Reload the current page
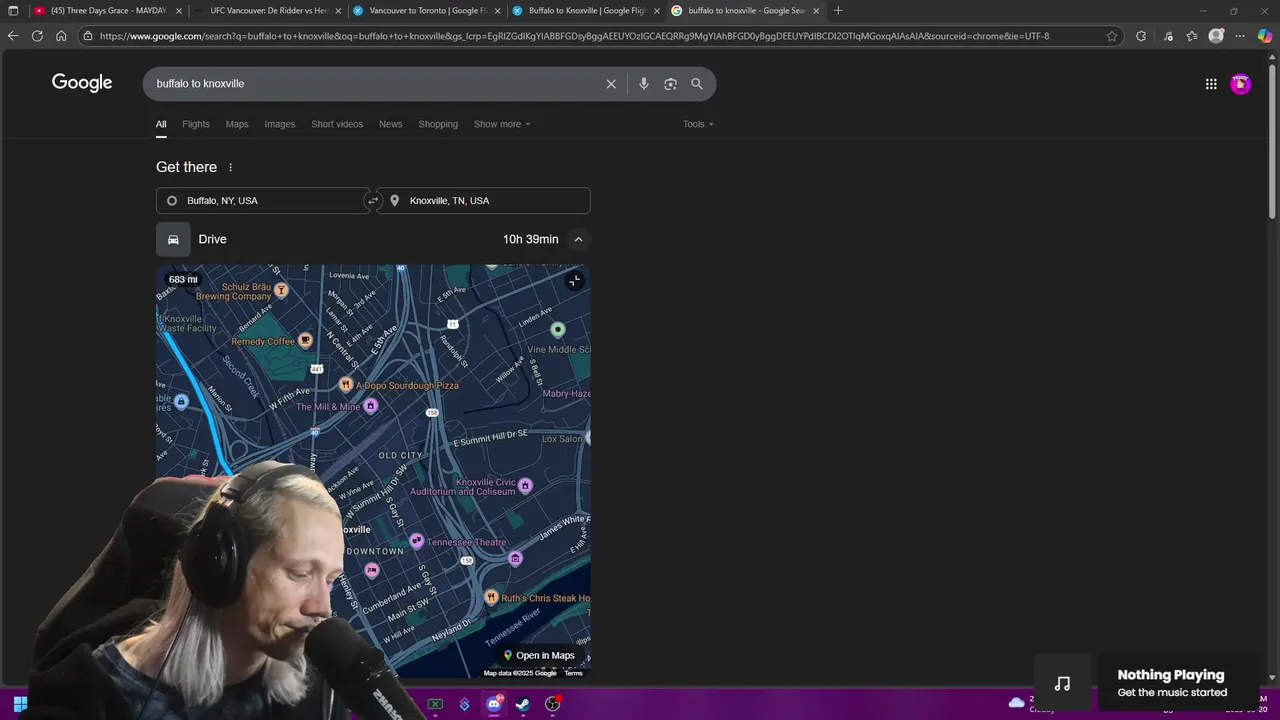The width and height of the screenshot is (1280, 720). (x=37, y=36)
